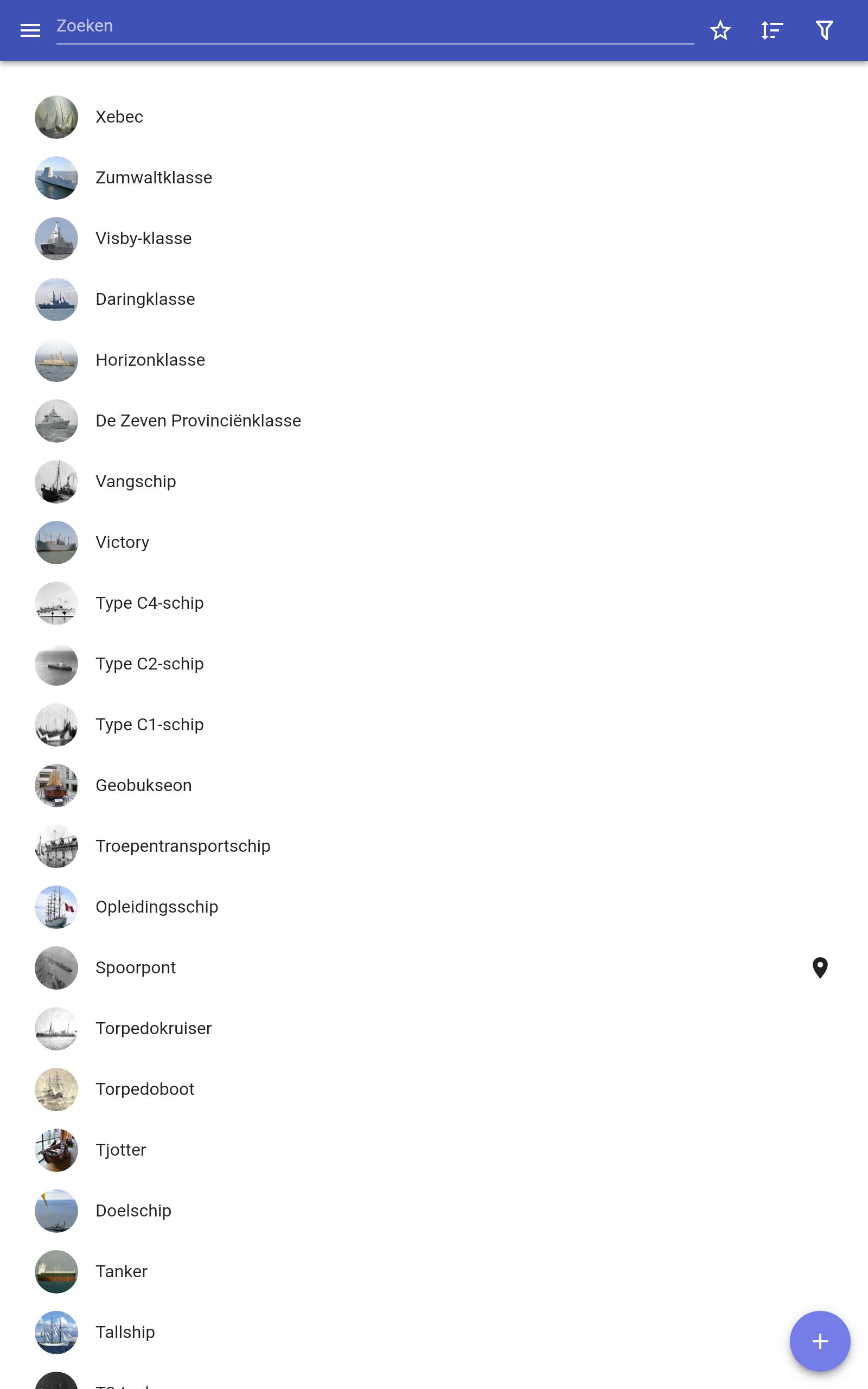This screenshot has height=1389, width=868.
Task: Toggle the favorites star filter
Action: click(x=720, y=30)
